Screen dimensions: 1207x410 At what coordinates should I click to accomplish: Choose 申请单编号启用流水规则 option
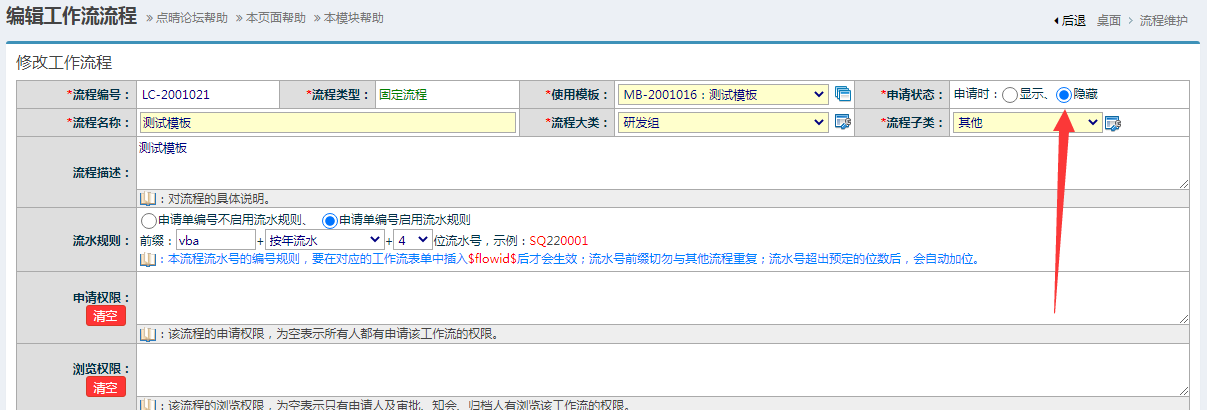(x=329, y=220)
